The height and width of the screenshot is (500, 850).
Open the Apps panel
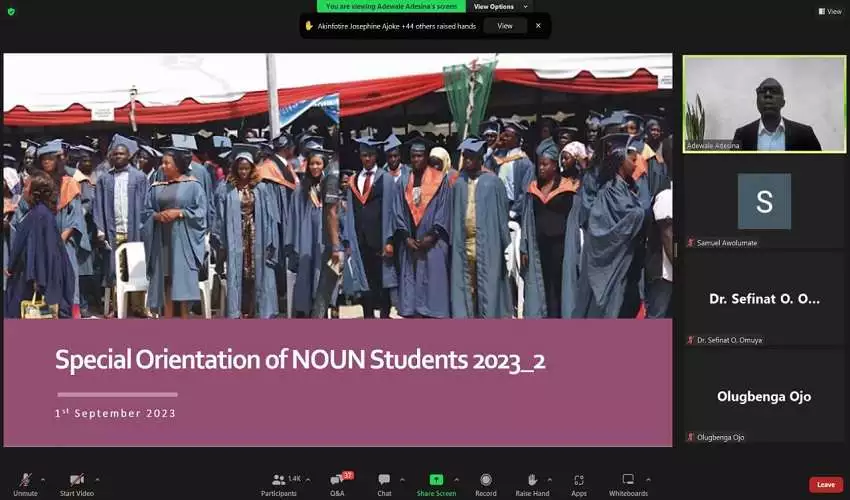pos(579,484)
